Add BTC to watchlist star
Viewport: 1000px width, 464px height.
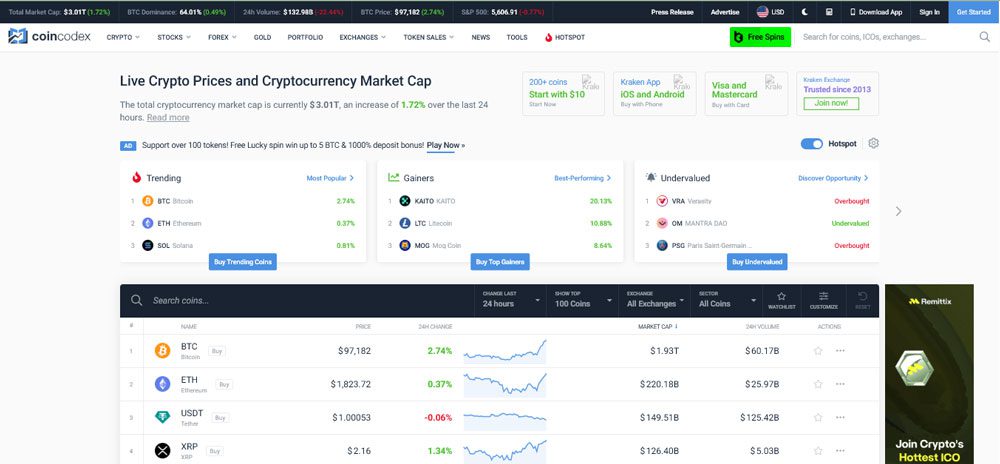point(818,351)
